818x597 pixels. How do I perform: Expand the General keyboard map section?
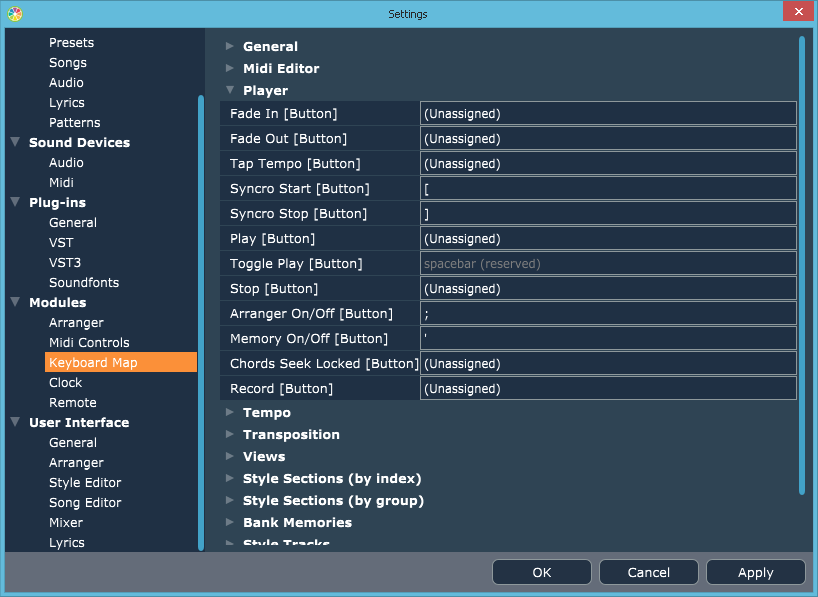coord(230,46)
